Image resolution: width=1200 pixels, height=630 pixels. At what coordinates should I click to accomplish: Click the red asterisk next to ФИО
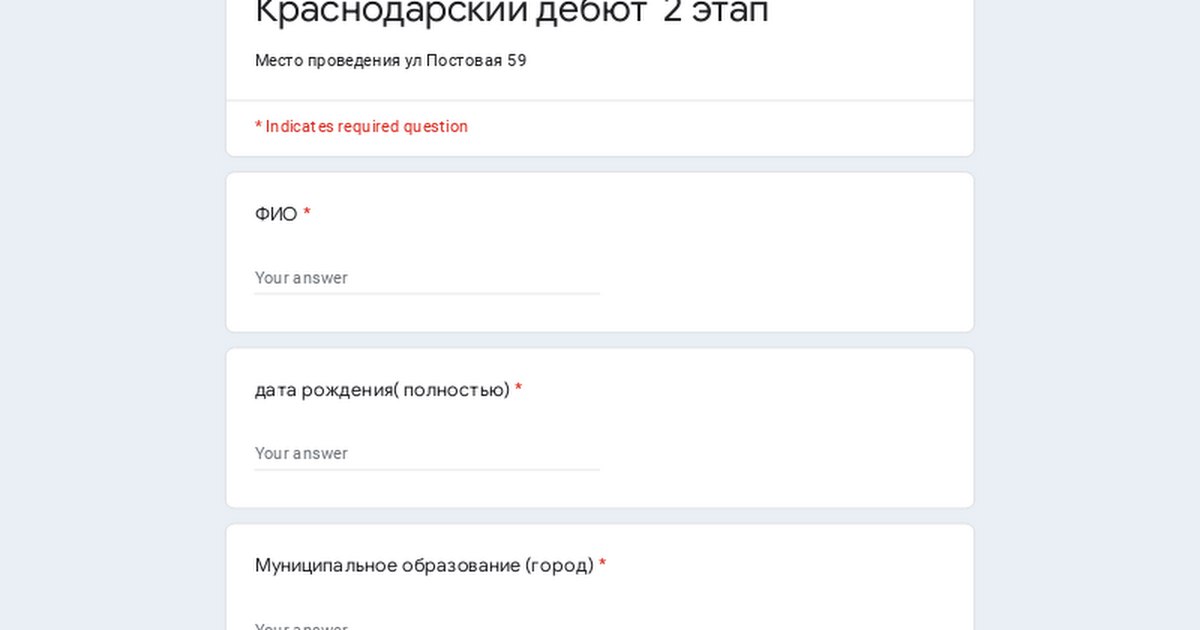point(306,213)
